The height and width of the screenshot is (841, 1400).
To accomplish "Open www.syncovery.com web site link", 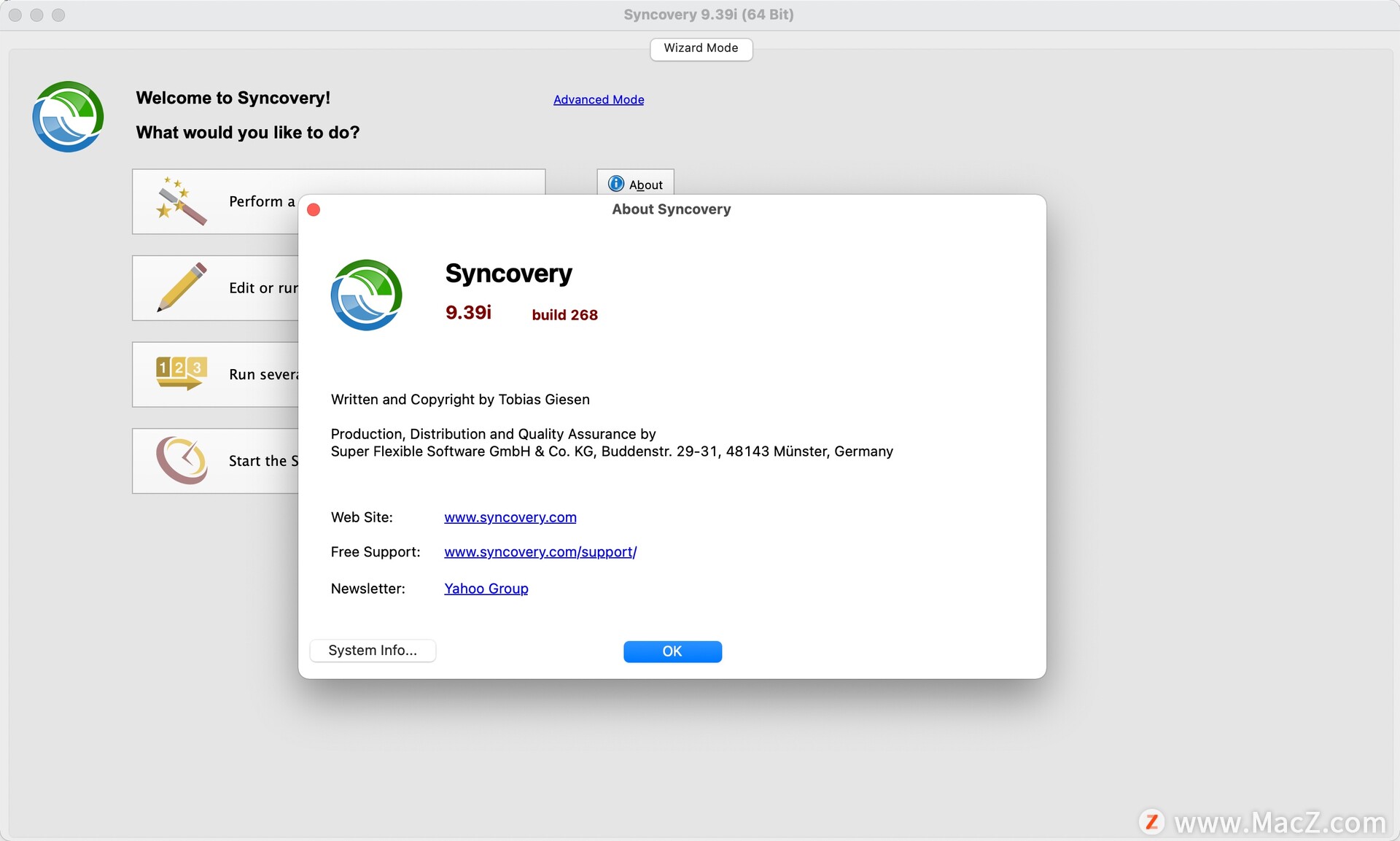I will pyautogui.click(x=510, y=517).
